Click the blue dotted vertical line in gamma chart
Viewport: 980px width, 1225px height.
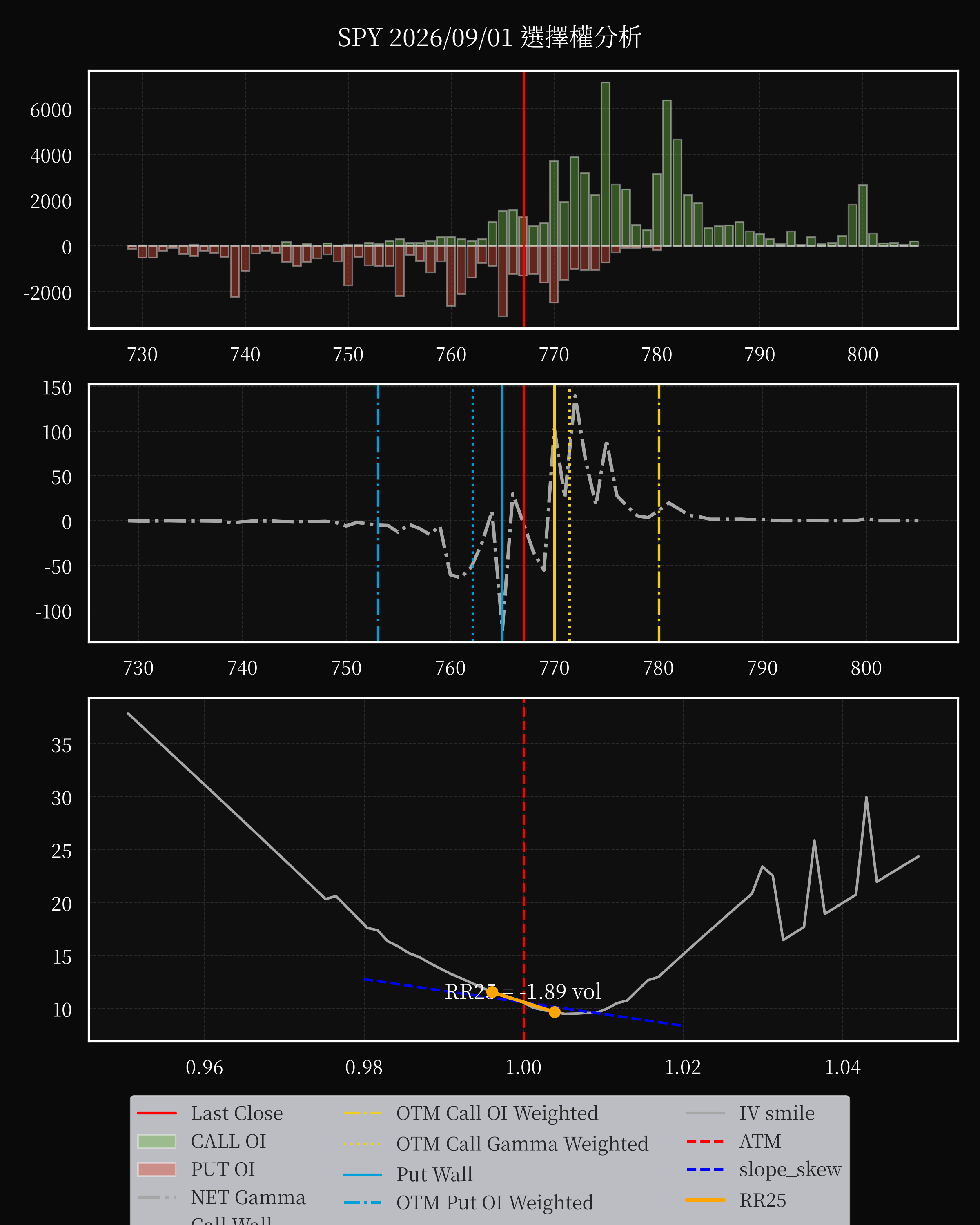(473, 513)
